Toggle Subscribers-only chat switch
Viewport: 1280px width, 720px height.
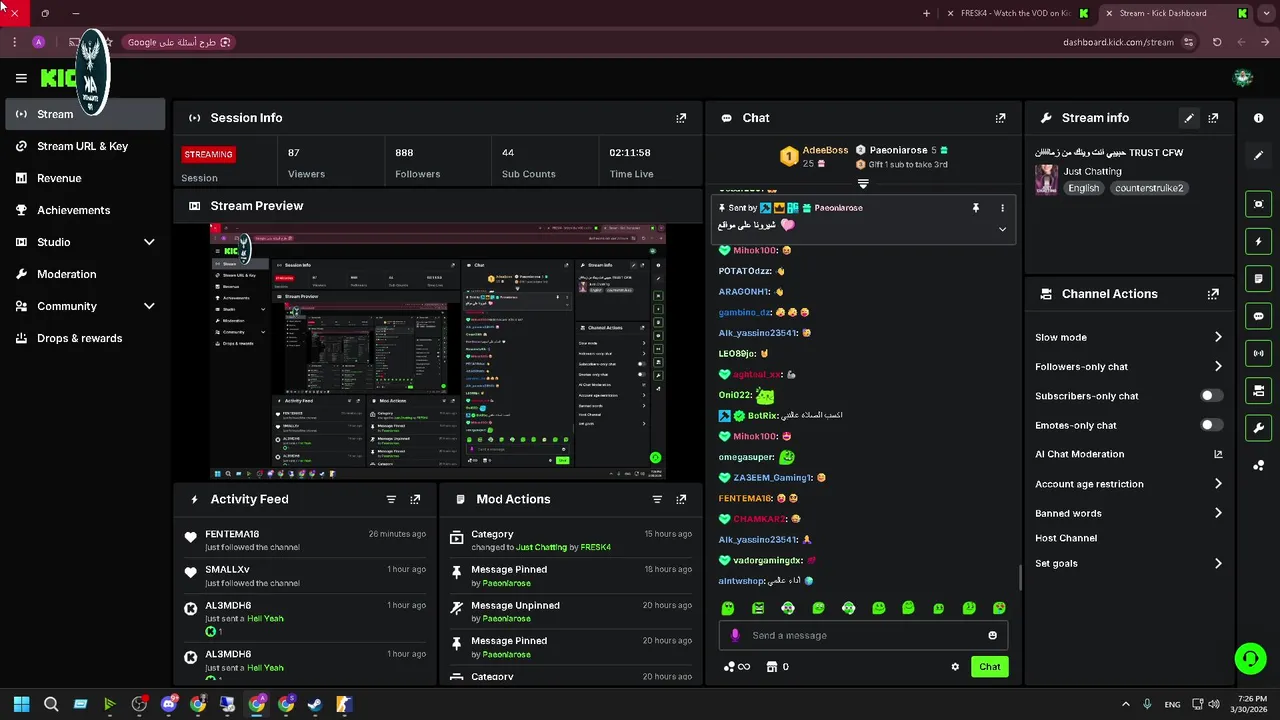pyautogui.click(x=1211, y=396)
